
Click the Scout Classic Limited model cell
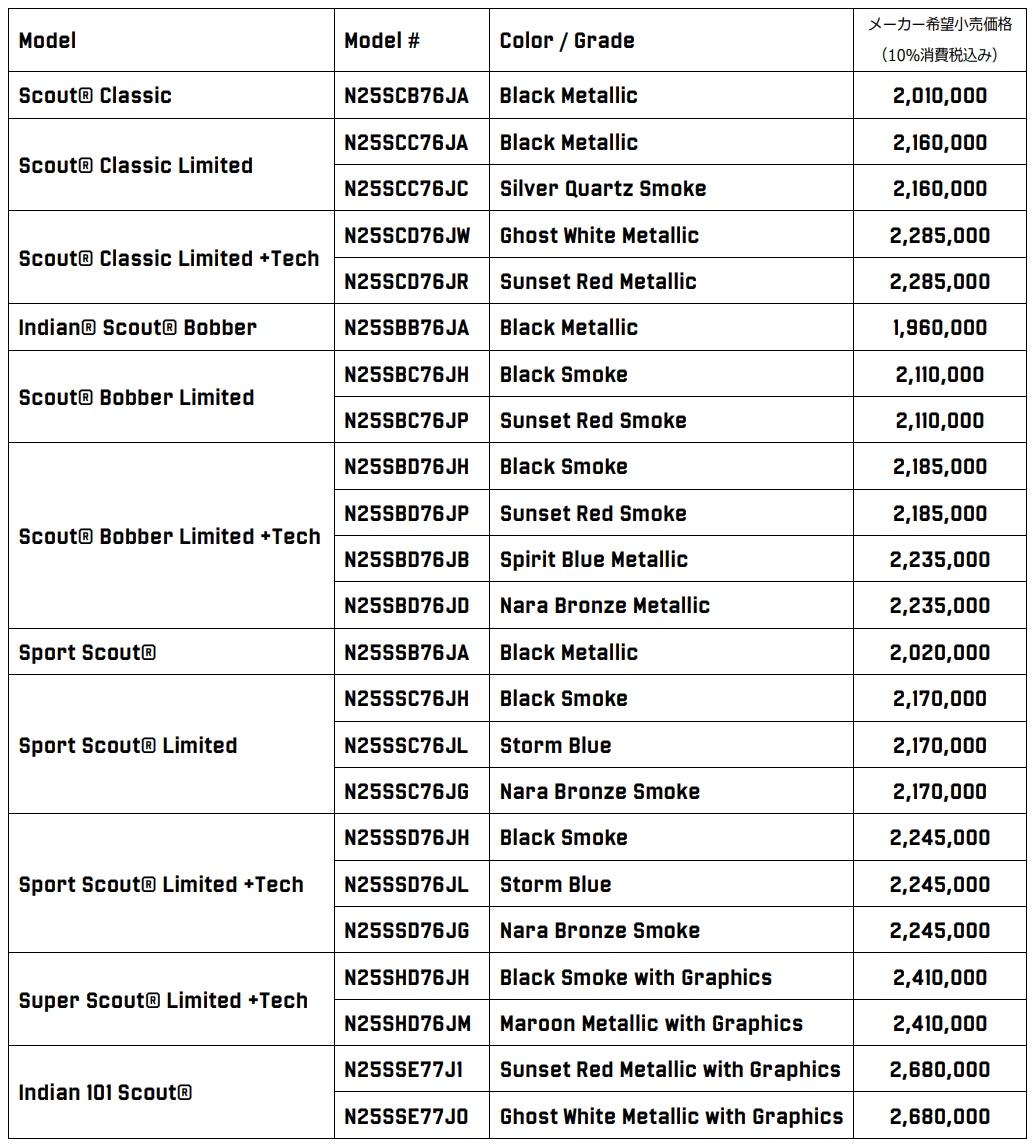point(171,165)
